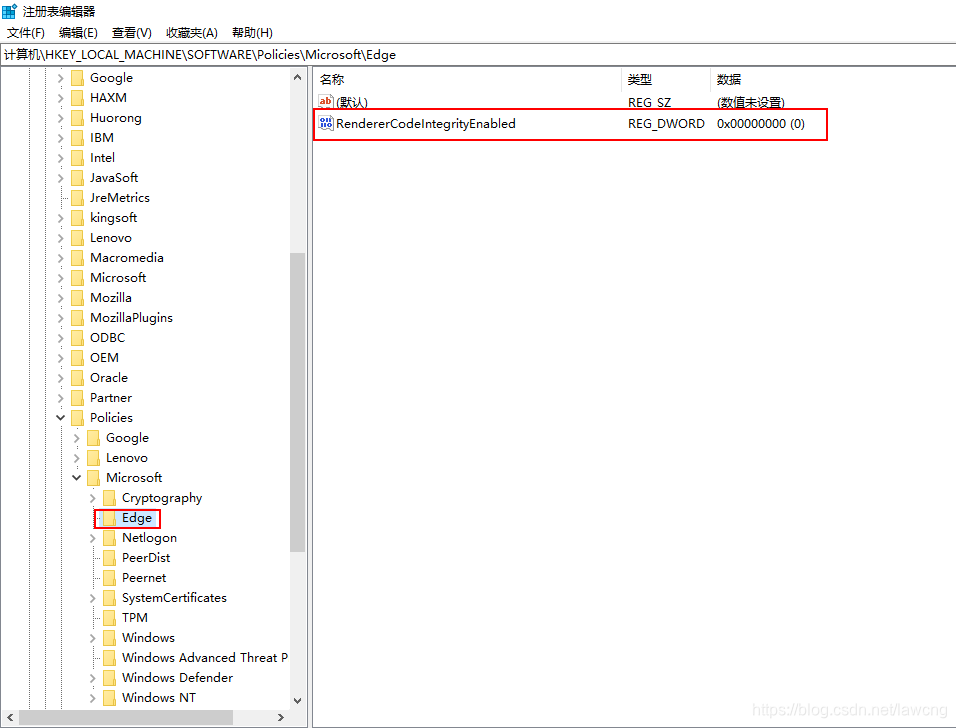This screenshot has height=728, width=956.
Task: Click the registry path address bar
Action: [478, 55]
